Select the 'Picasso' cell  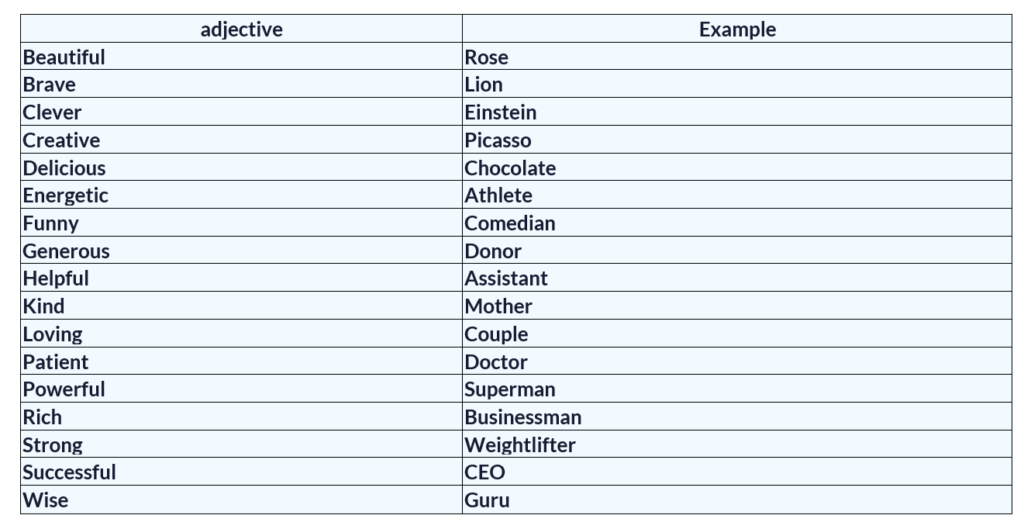tap(498, 141)
